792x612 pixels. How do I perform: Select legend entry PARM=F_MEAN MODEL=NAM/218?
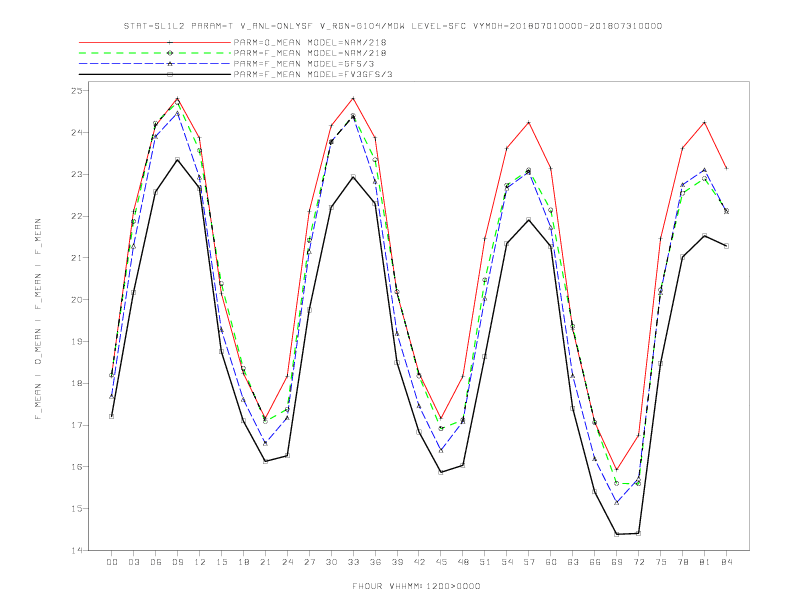[310, 53]
